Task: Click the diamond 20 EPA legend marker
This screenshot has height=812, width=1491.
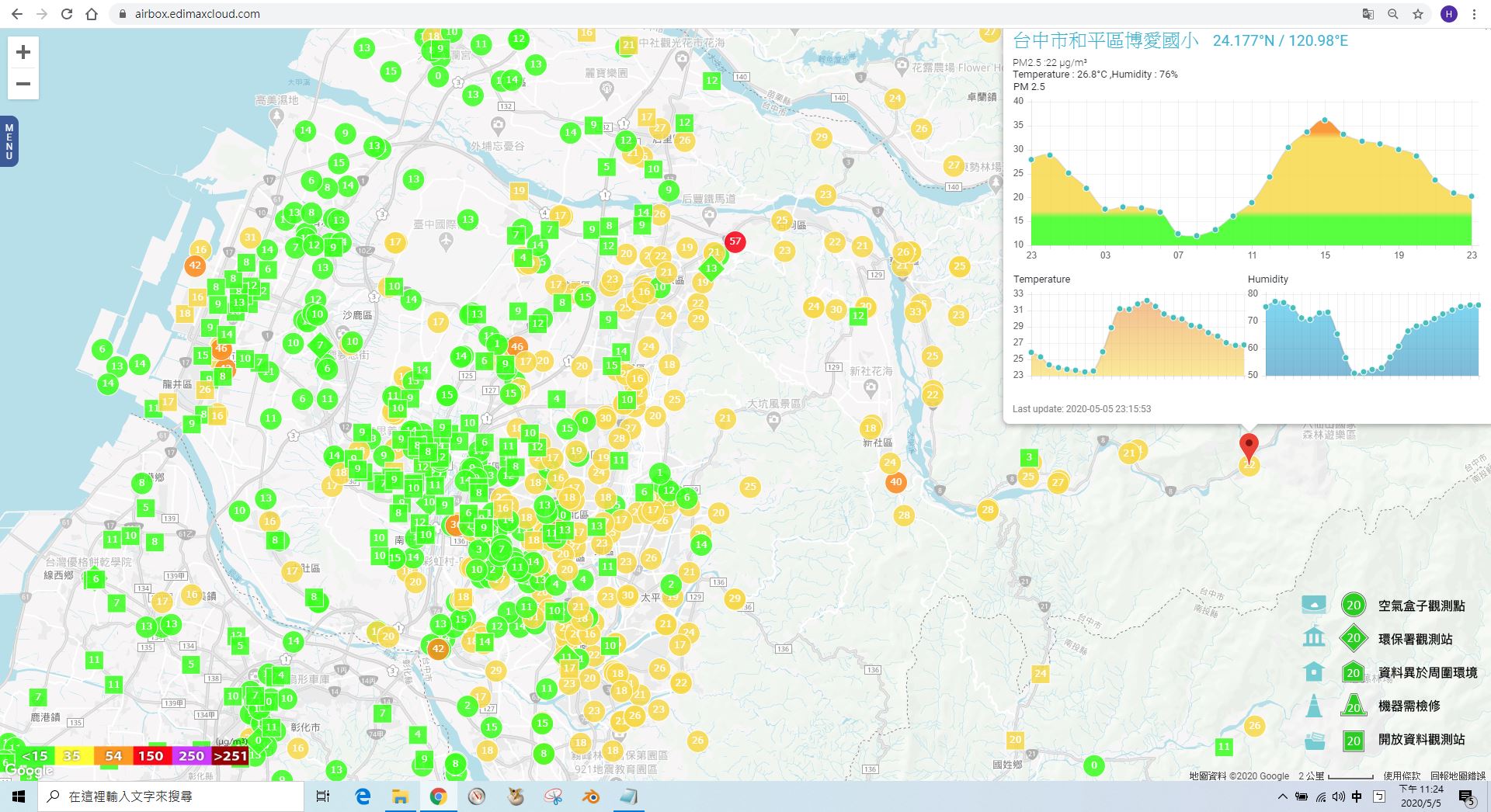Action: [1354, 638]
